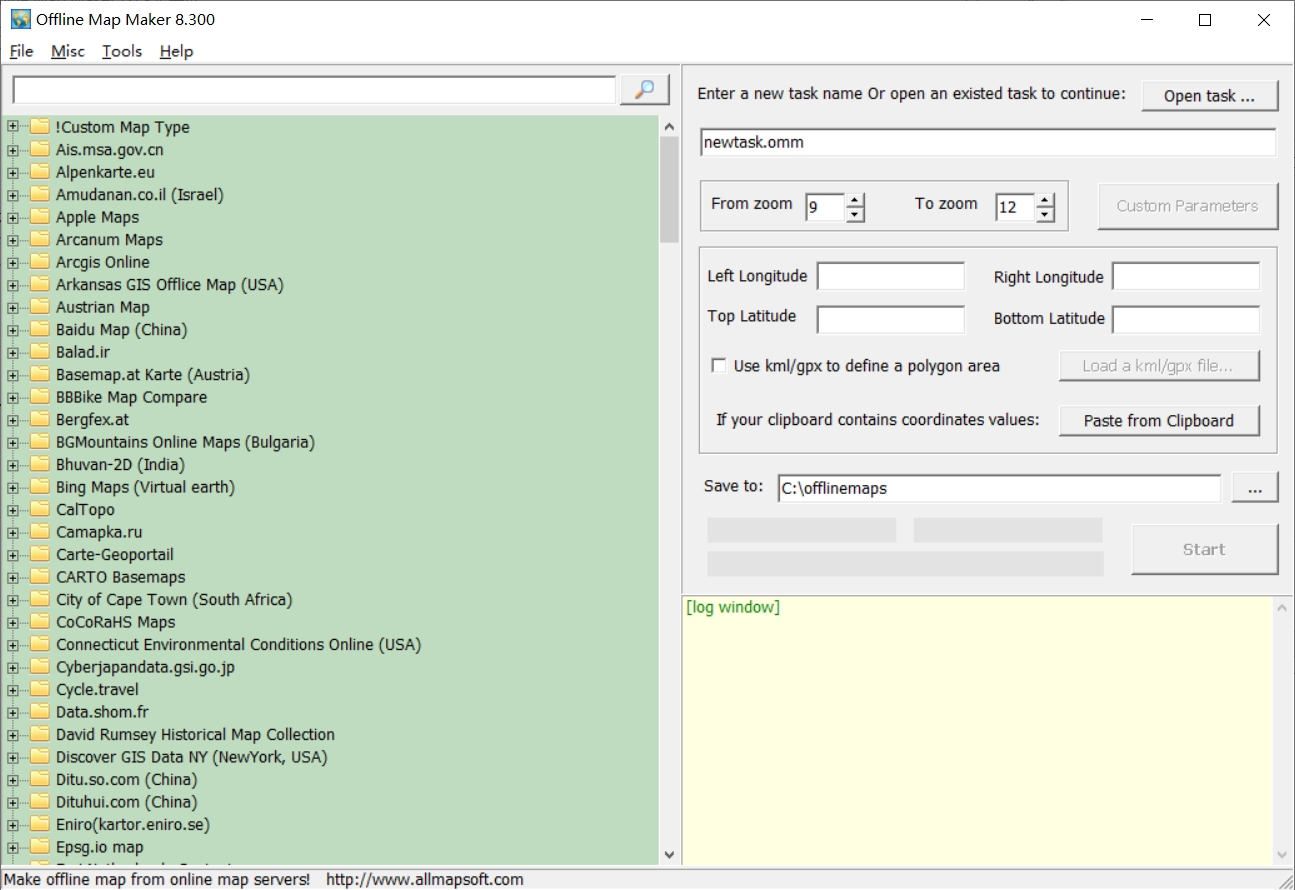This screenshot has height=890, width=1295.
Task: Click the CoCoRaHS Maps folder icon
Action: [x=40, y=622]
